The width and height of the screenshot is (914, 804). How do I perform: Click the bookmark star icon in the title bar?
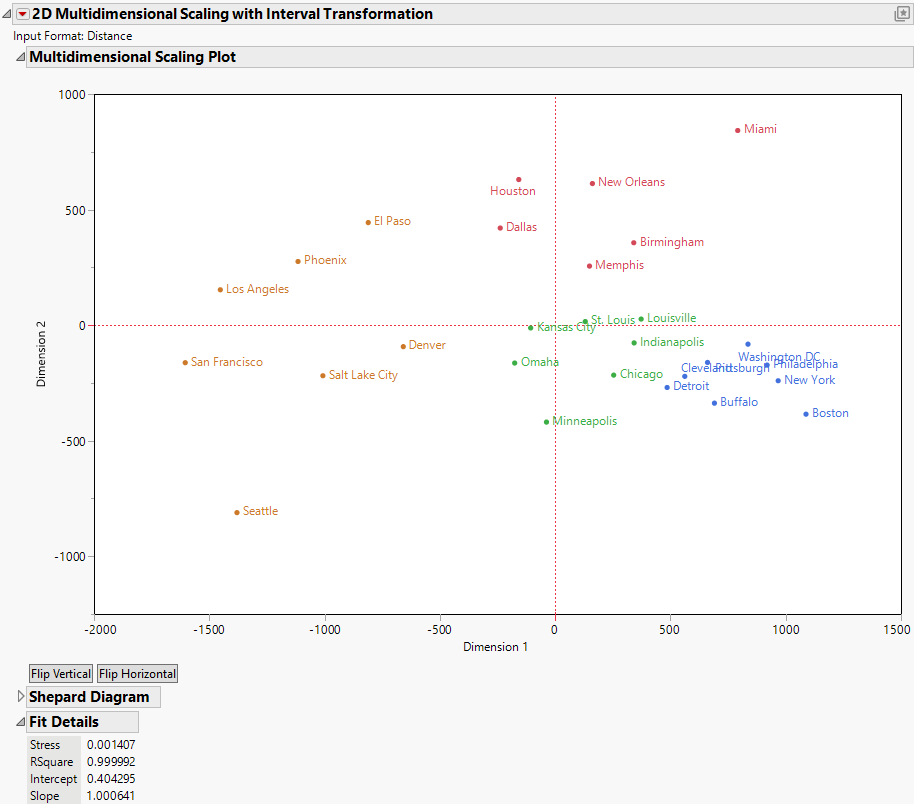901,14
